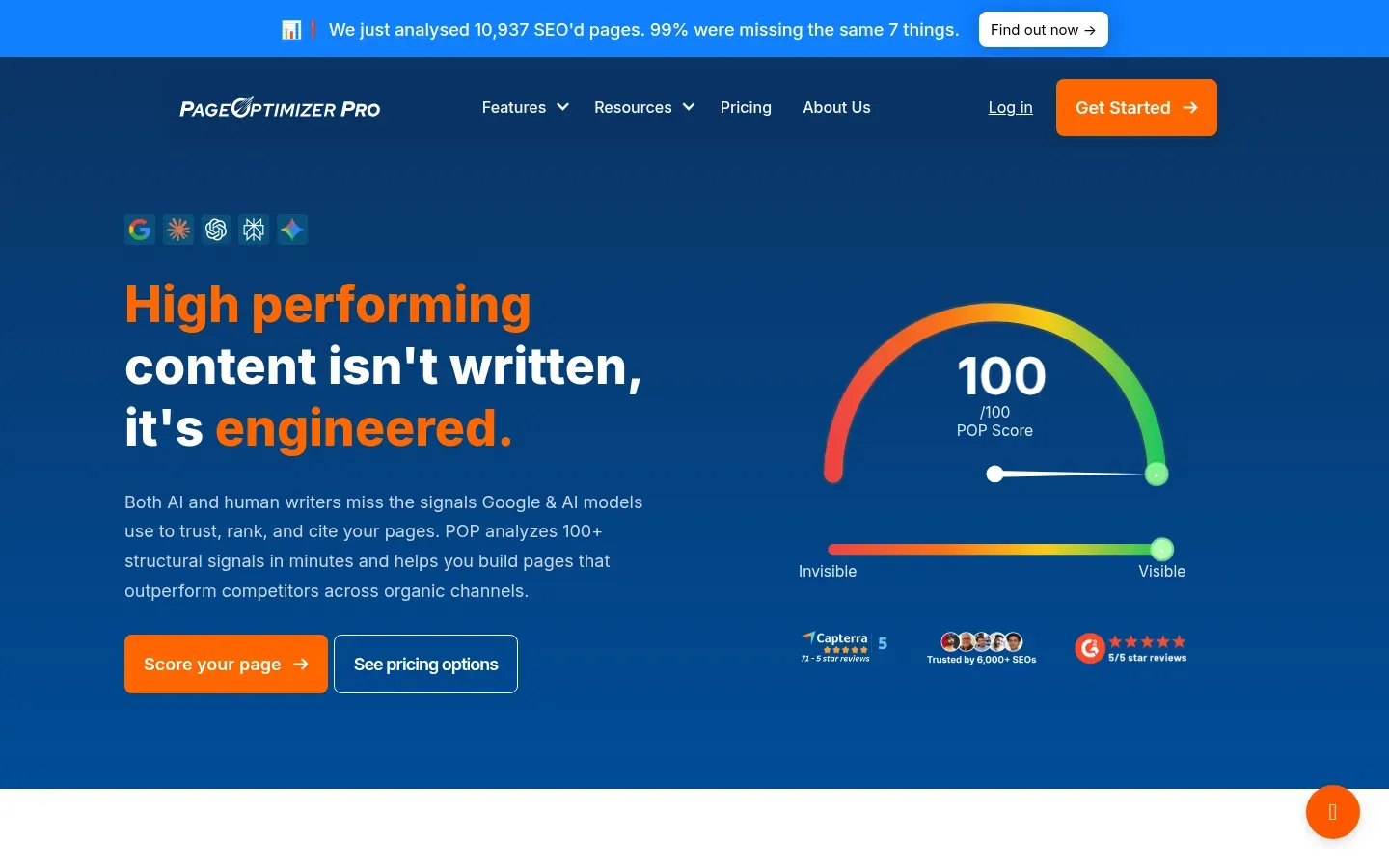Click the G2 star reviews badge

pos(1130,648)
